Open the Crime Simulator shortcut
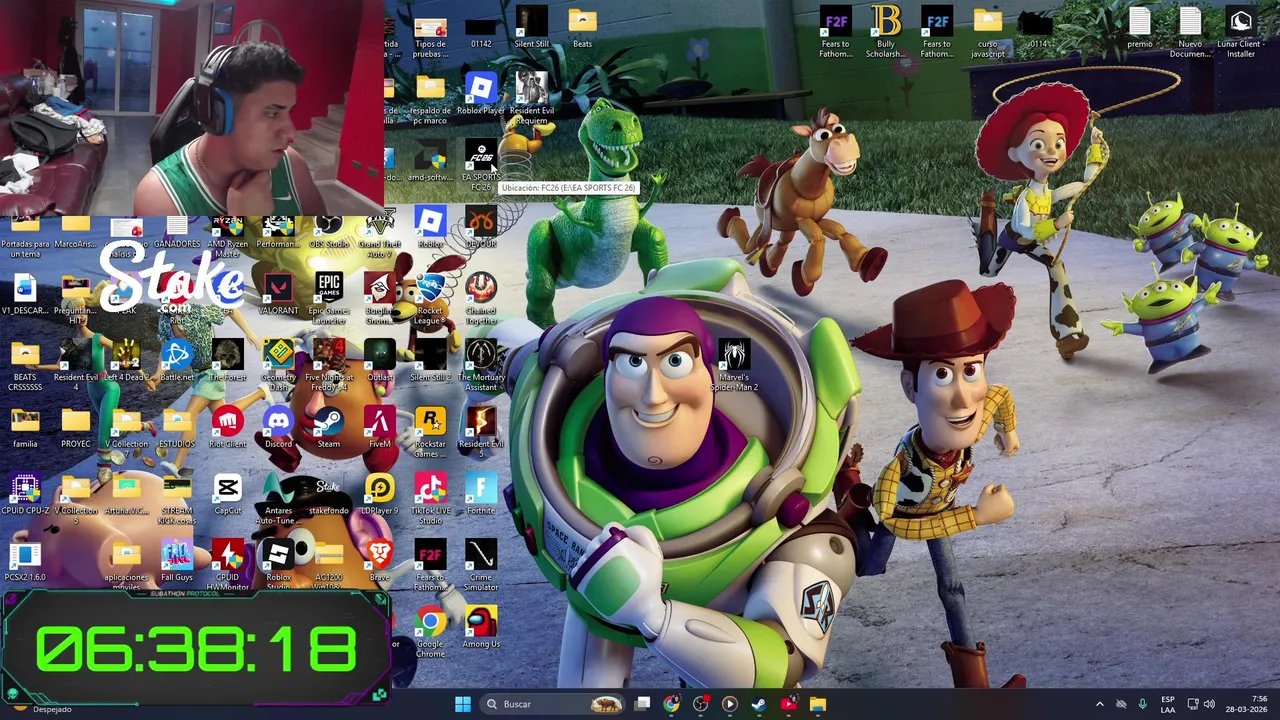 (481, 565)
